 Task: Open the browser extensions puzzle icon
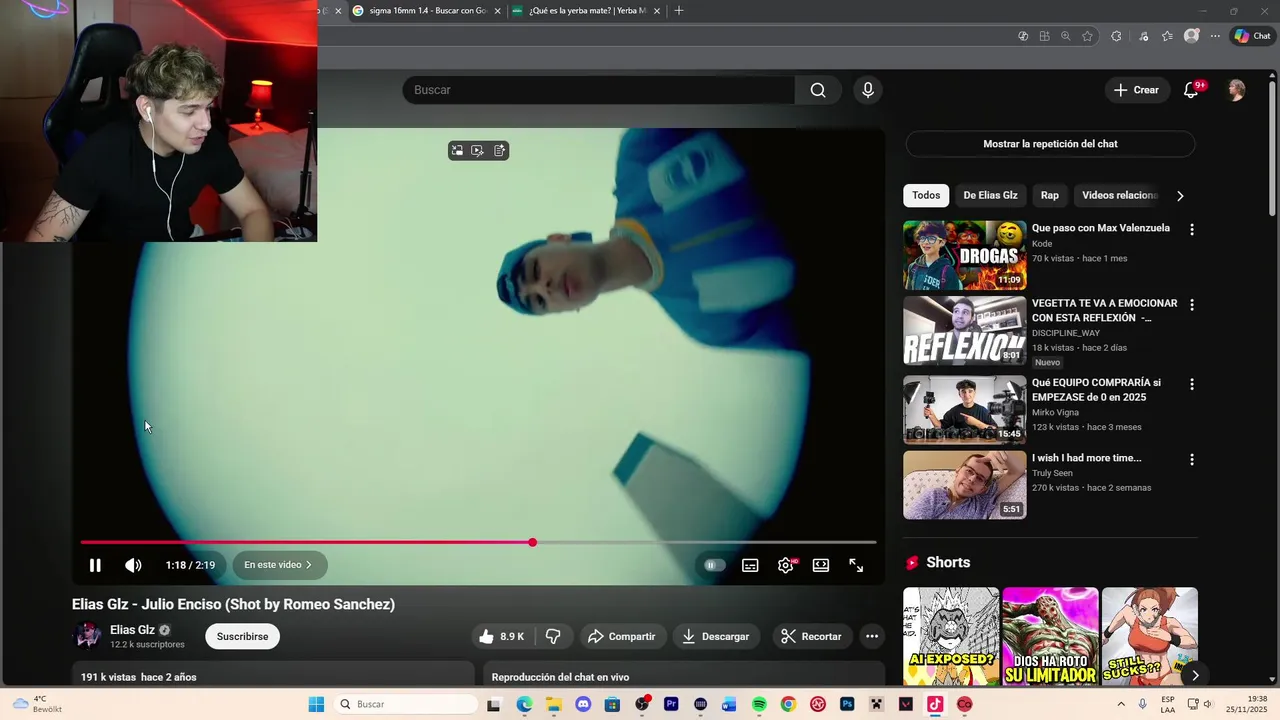tap(1116, 36)
